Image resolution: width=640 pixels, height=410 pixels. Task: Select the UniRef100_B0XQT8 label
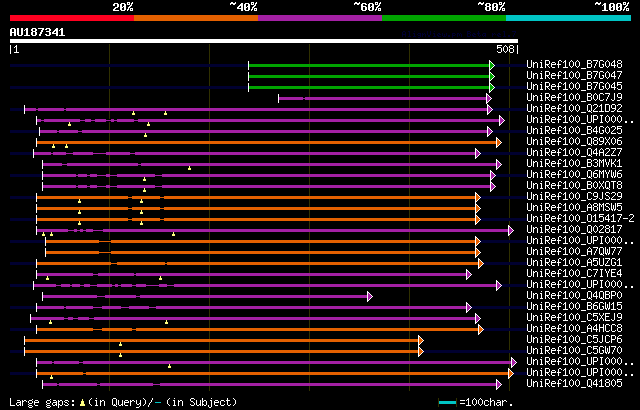pos(574,186)
